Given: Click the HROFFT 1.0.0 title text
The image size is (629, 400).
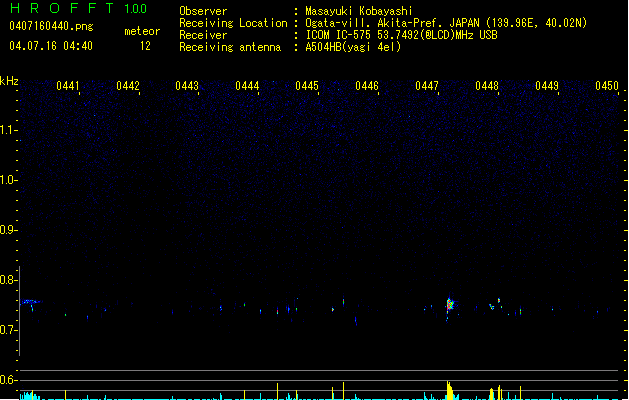Looking at the screenshot, I should 78,8.
